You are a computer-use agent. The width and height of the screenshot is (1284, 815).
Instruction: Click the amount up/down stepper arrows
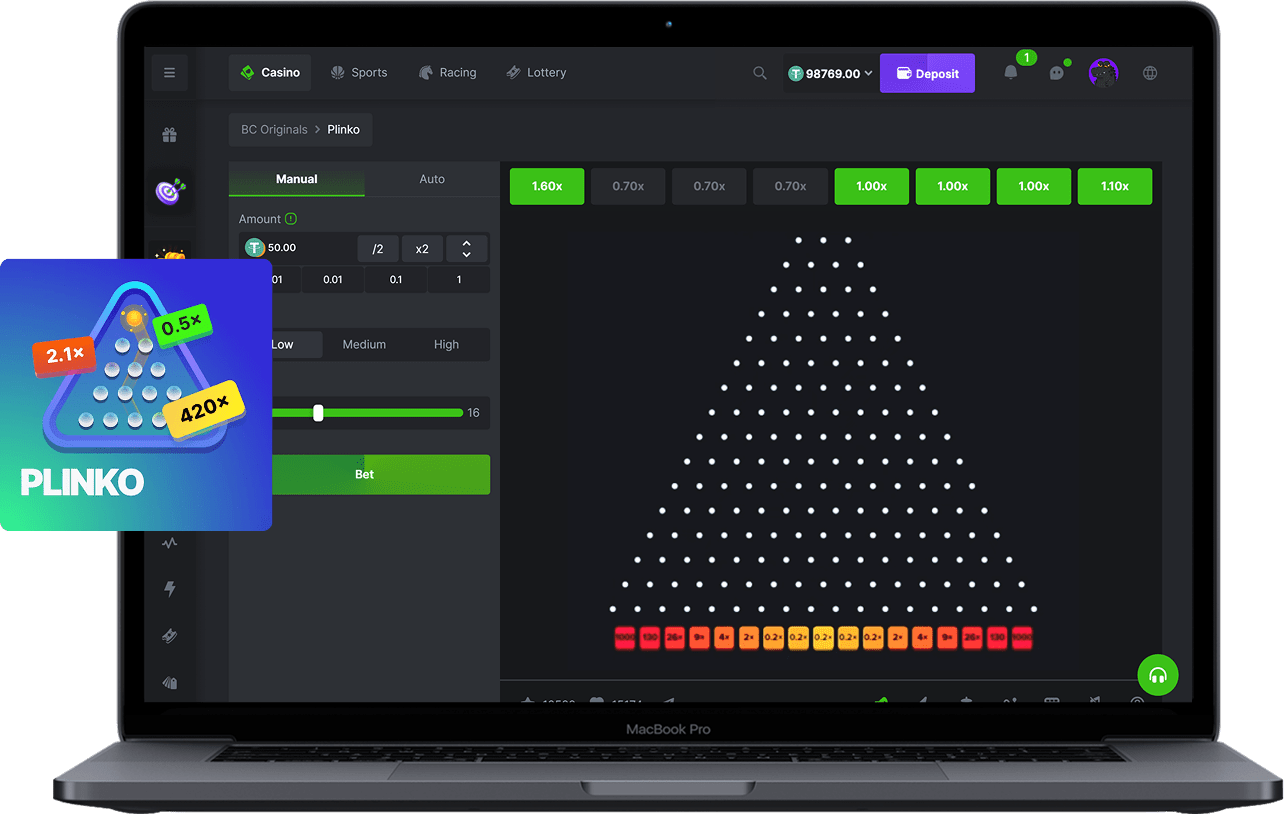(x=466, y=248)
